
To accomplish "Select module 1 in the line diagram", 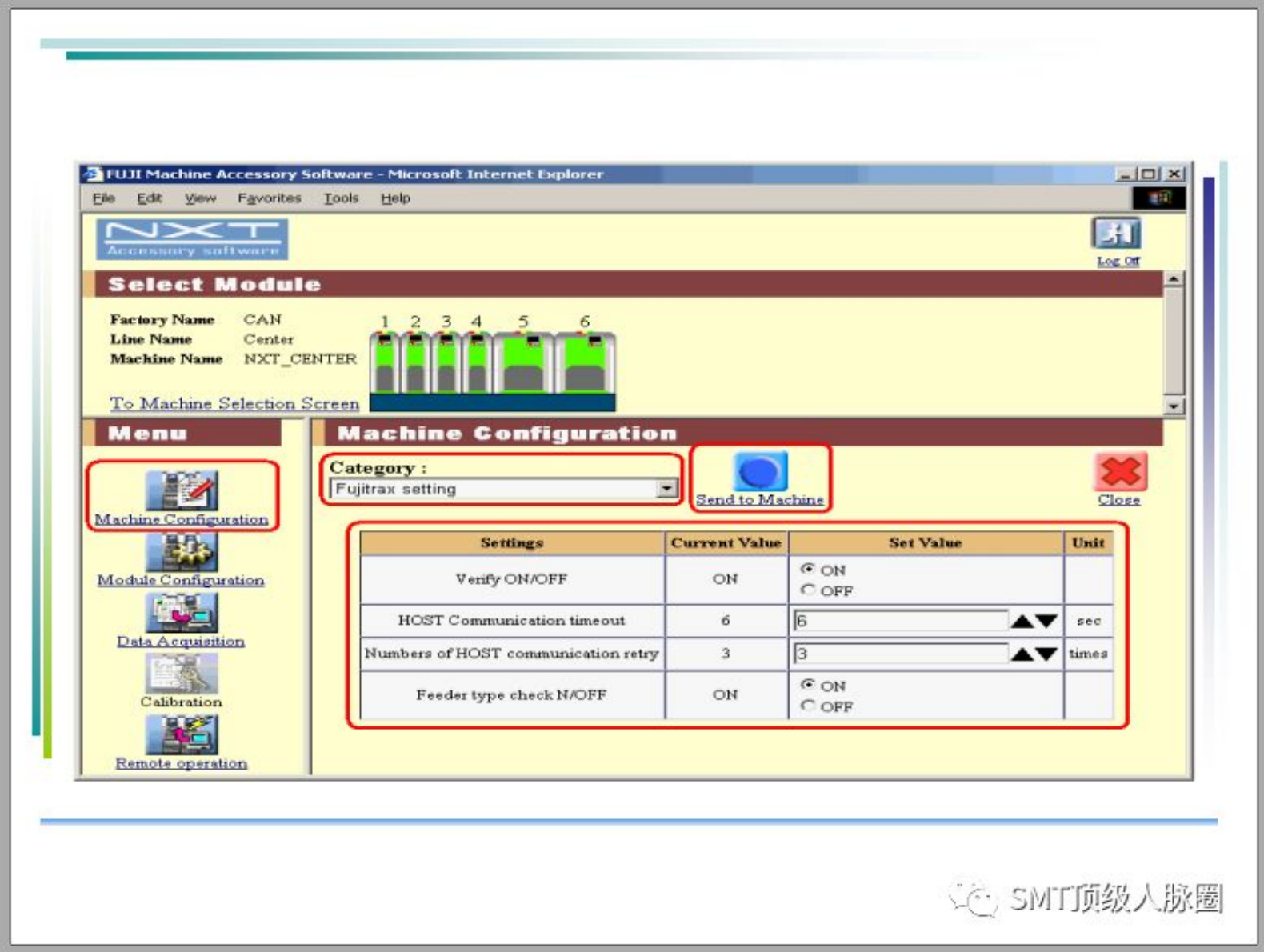I will point(385,362).
